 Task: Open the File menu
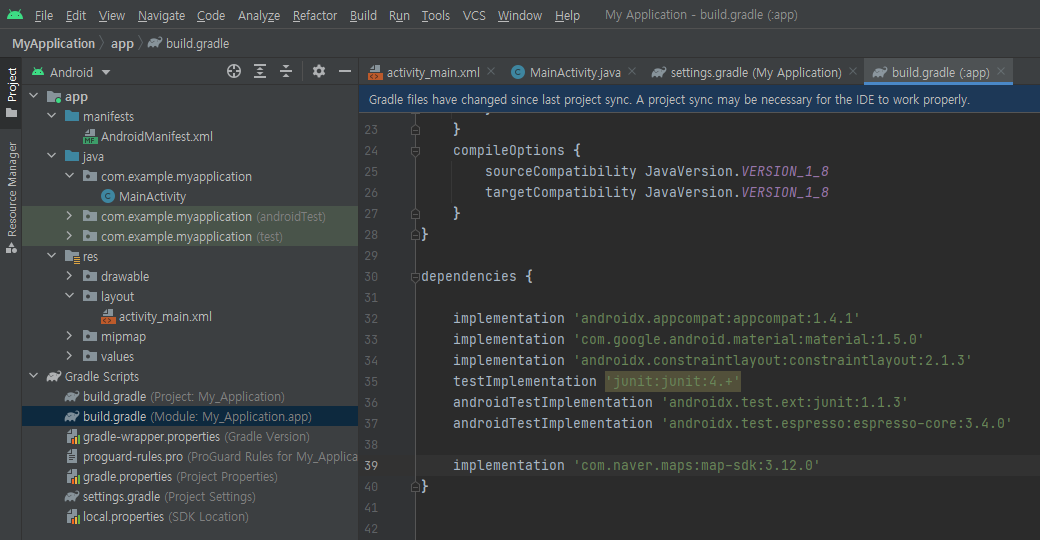pos(44,15)
